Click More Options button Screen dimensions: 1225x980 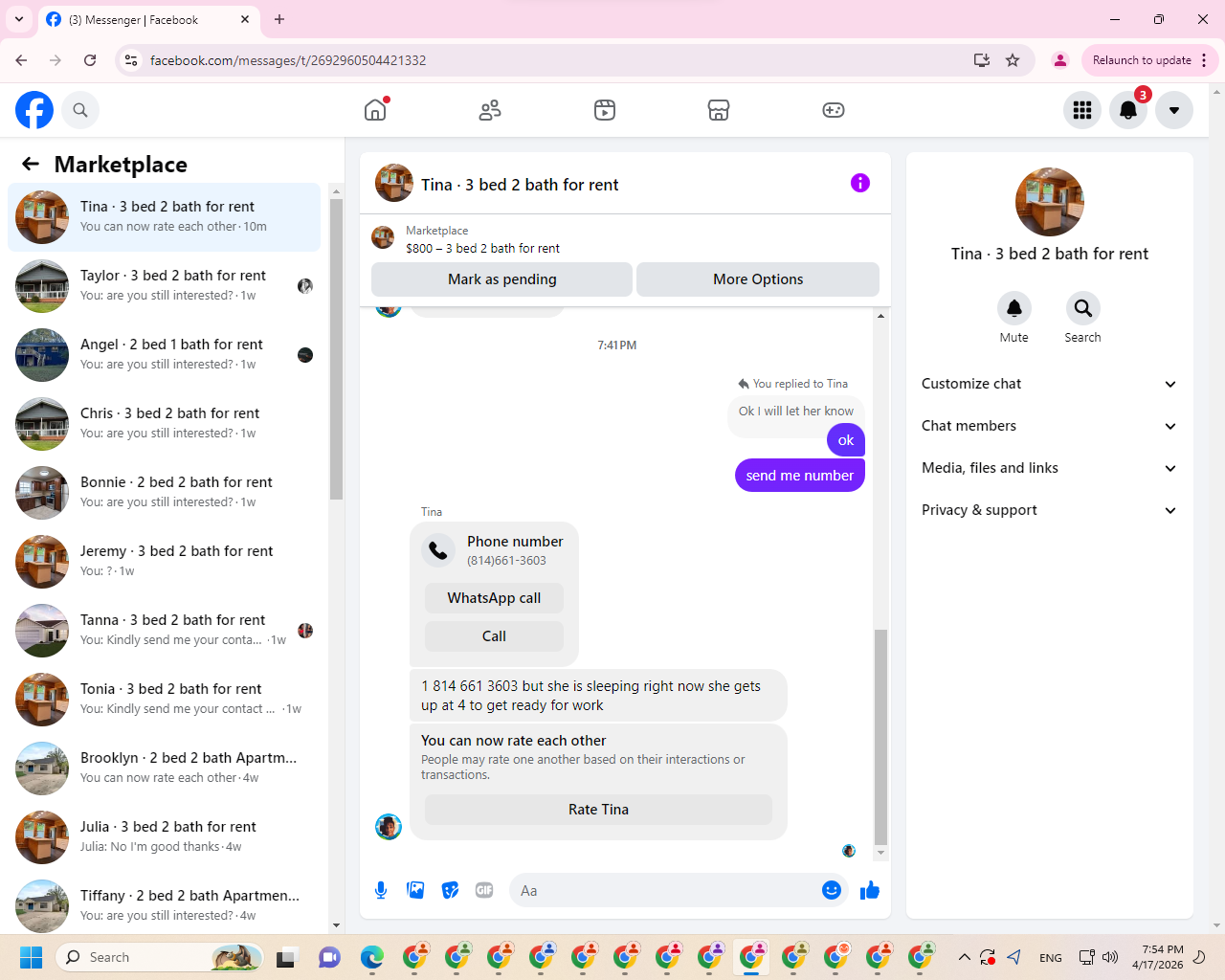coord(758,279)
